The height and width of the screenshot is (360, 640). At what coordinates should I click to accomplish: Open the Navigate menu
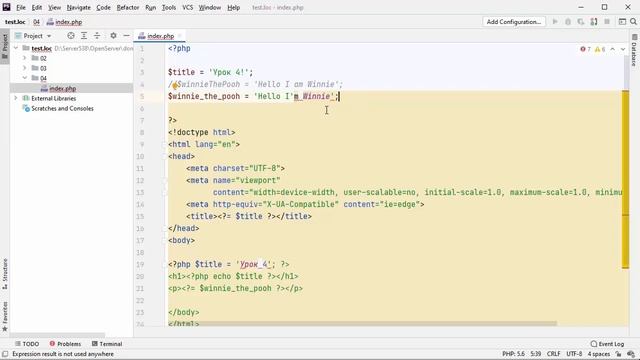(78, 7)
